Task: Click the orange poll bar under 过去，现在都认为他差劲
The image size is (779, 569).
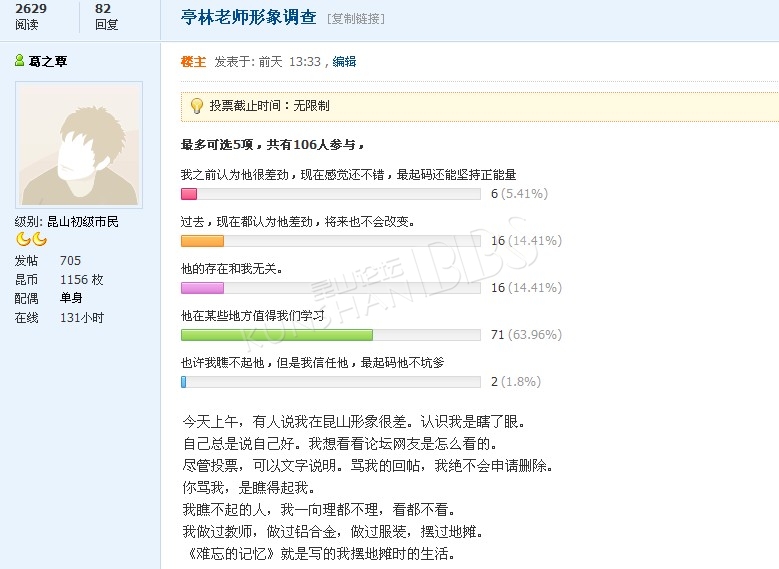Action: (x=202, y=241)
